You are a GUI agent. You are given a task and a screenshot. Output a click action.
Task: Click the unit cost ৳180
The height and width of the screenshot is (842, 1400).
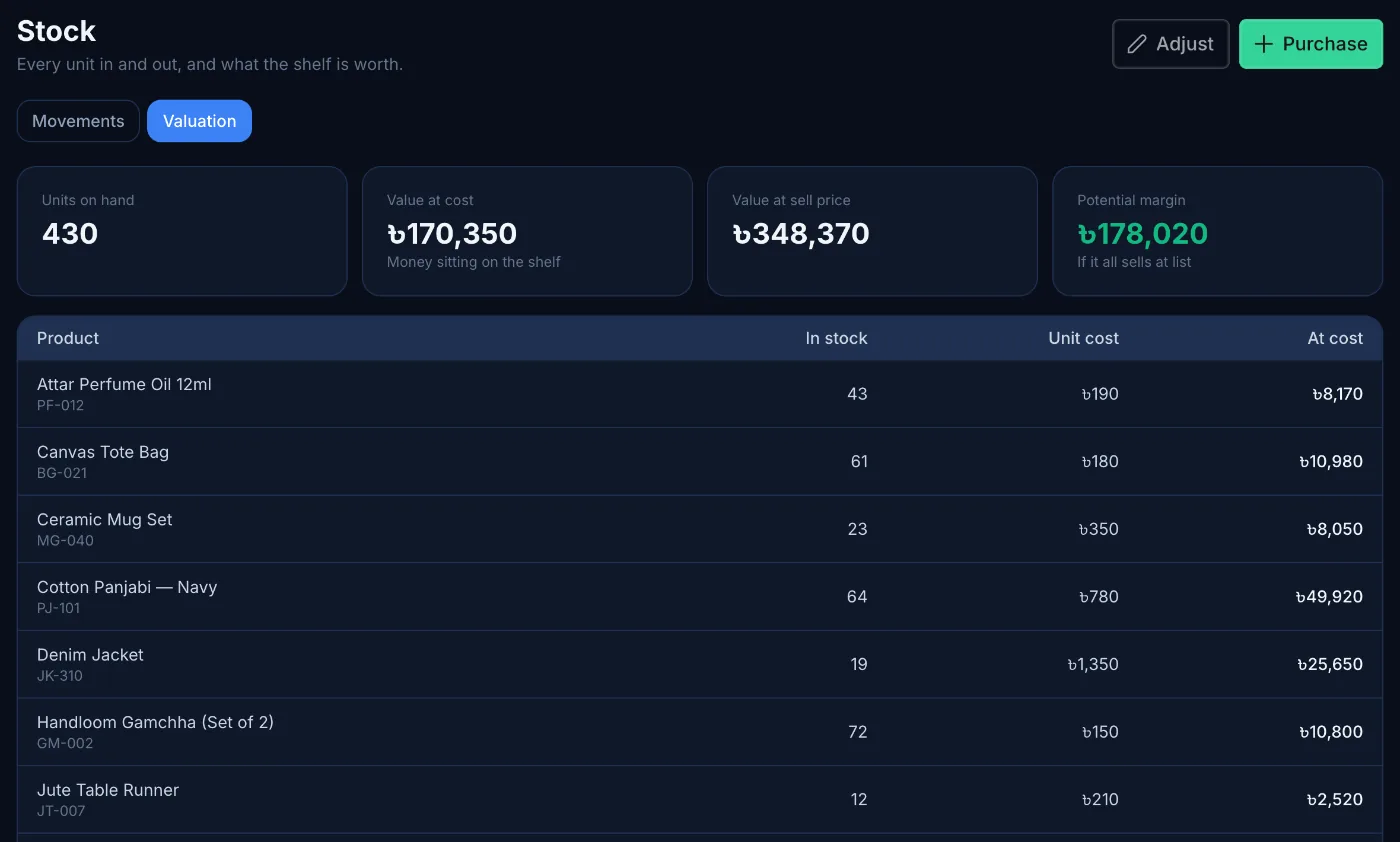(x=1100, y=461)
